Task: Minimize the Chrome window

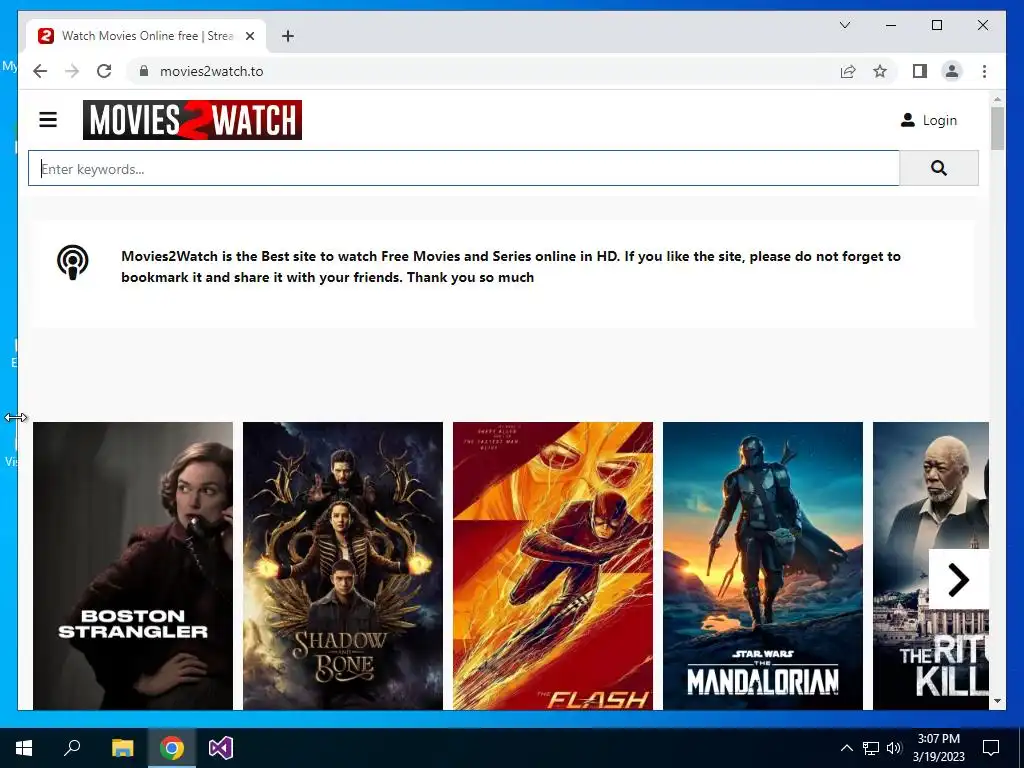Action: click(x=891, y=25)
